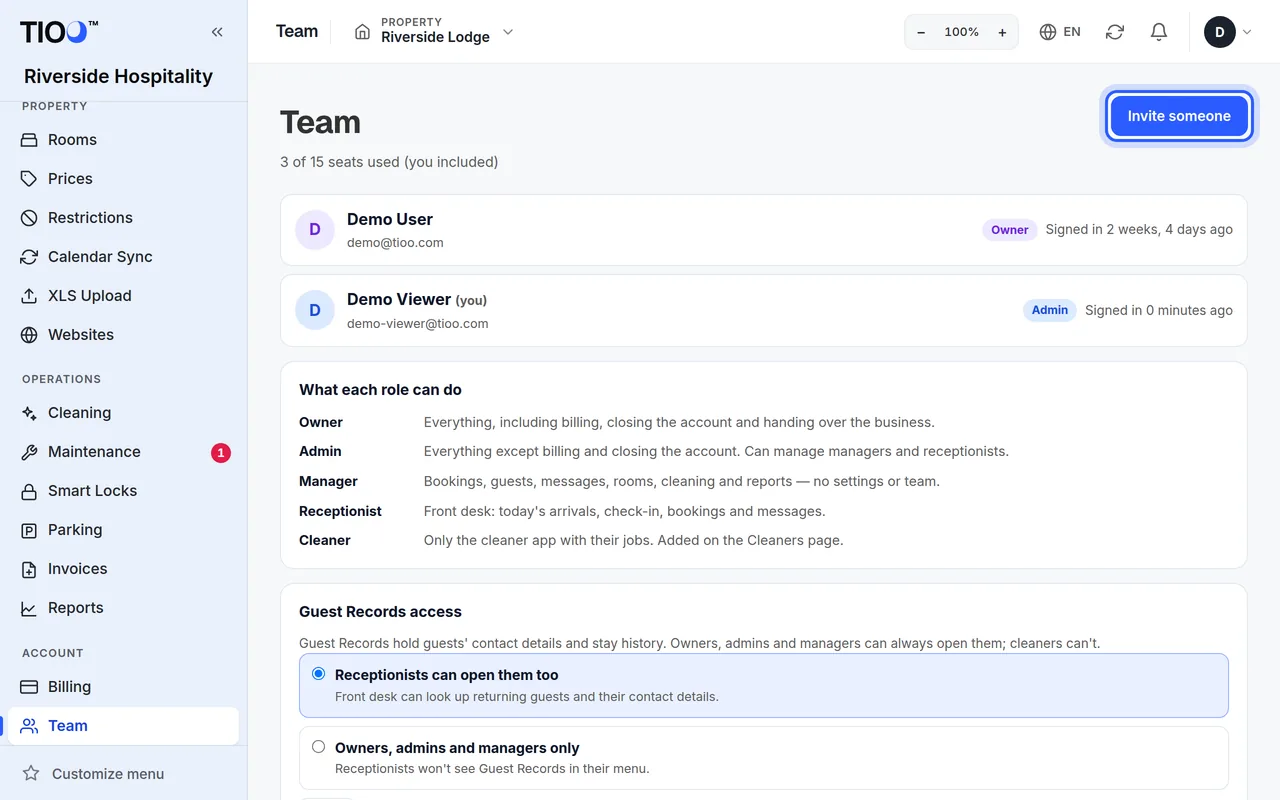The image size is (1280, 800).
Task: Open Billing via the credit card icon
Action: coord(29,687)
